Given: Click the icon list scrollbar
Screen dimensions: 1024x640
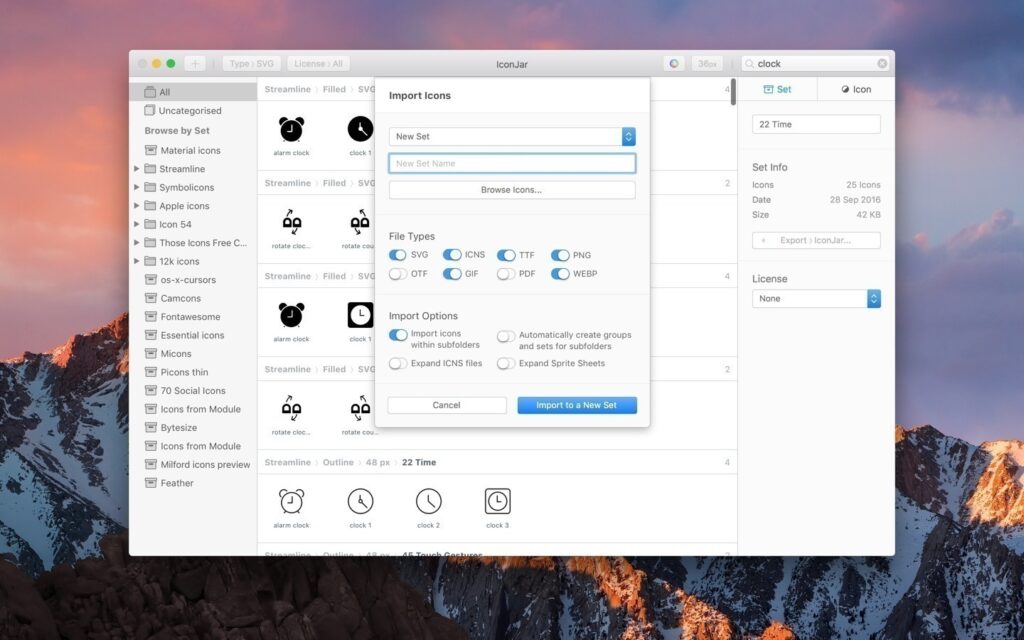Looking at the screenshot, I should tap(733, 91).
